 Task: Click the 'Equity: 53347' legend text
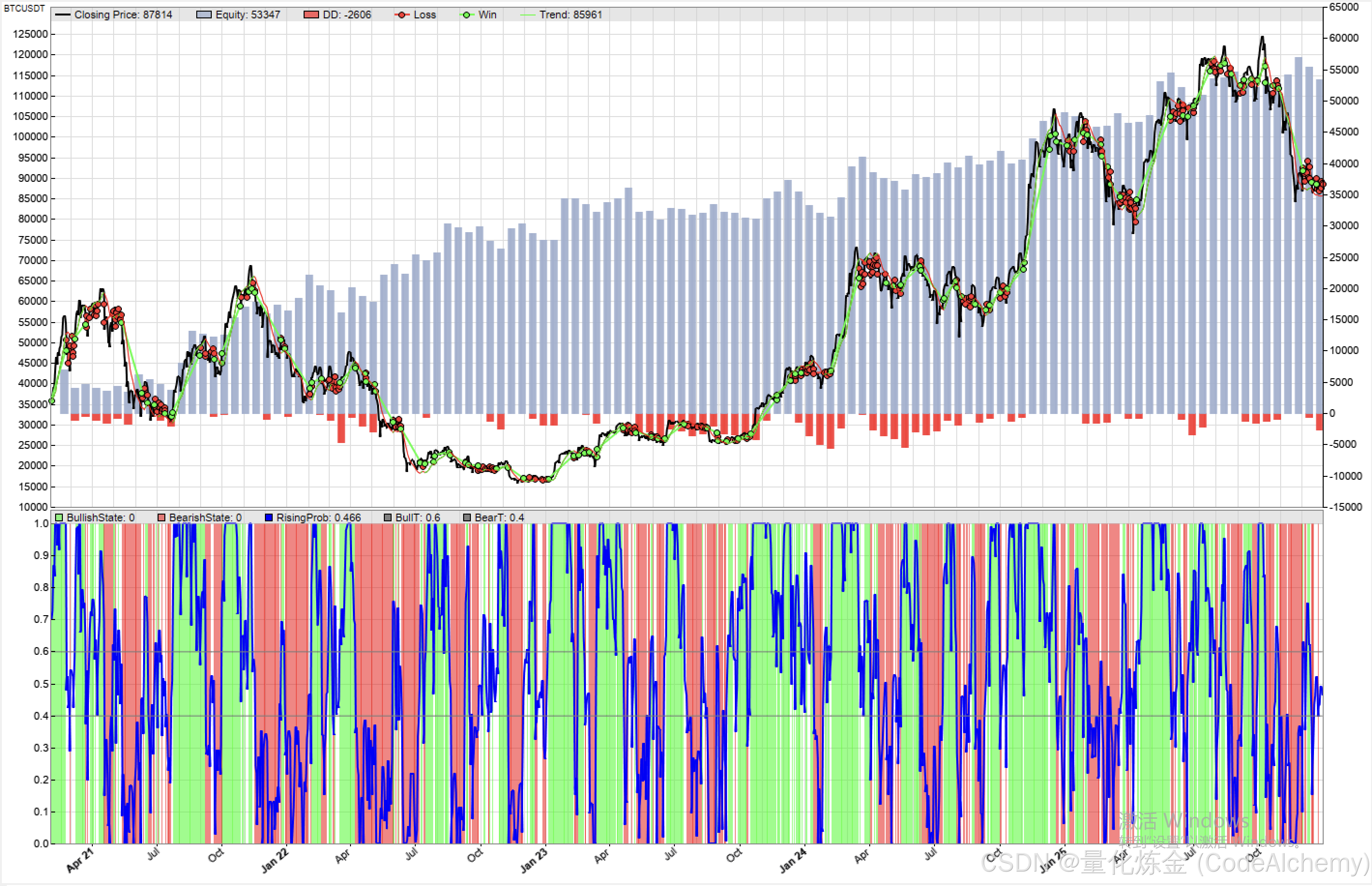pos(248,15)
